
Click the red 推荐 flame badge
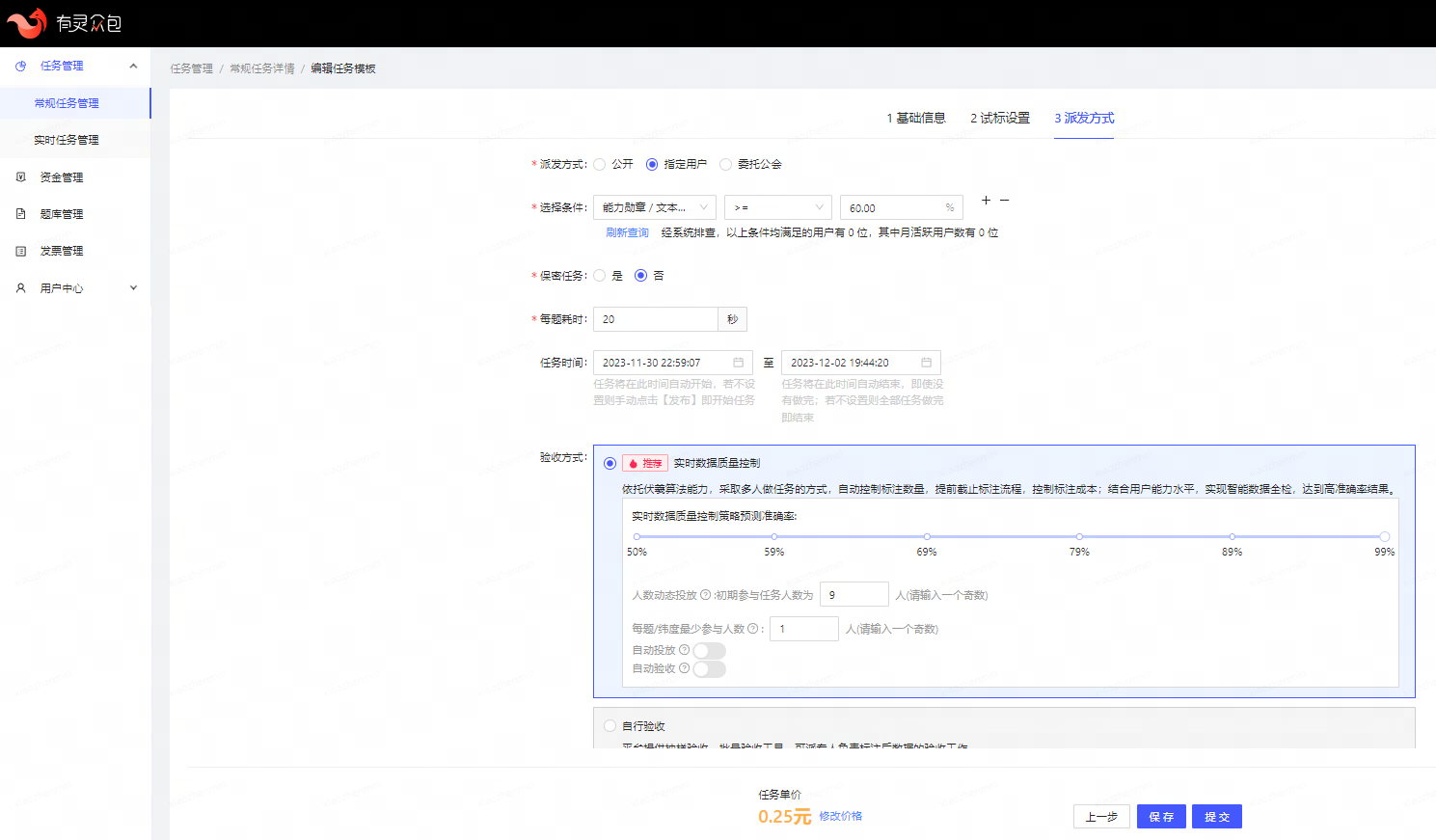click(x=645, y=463)
